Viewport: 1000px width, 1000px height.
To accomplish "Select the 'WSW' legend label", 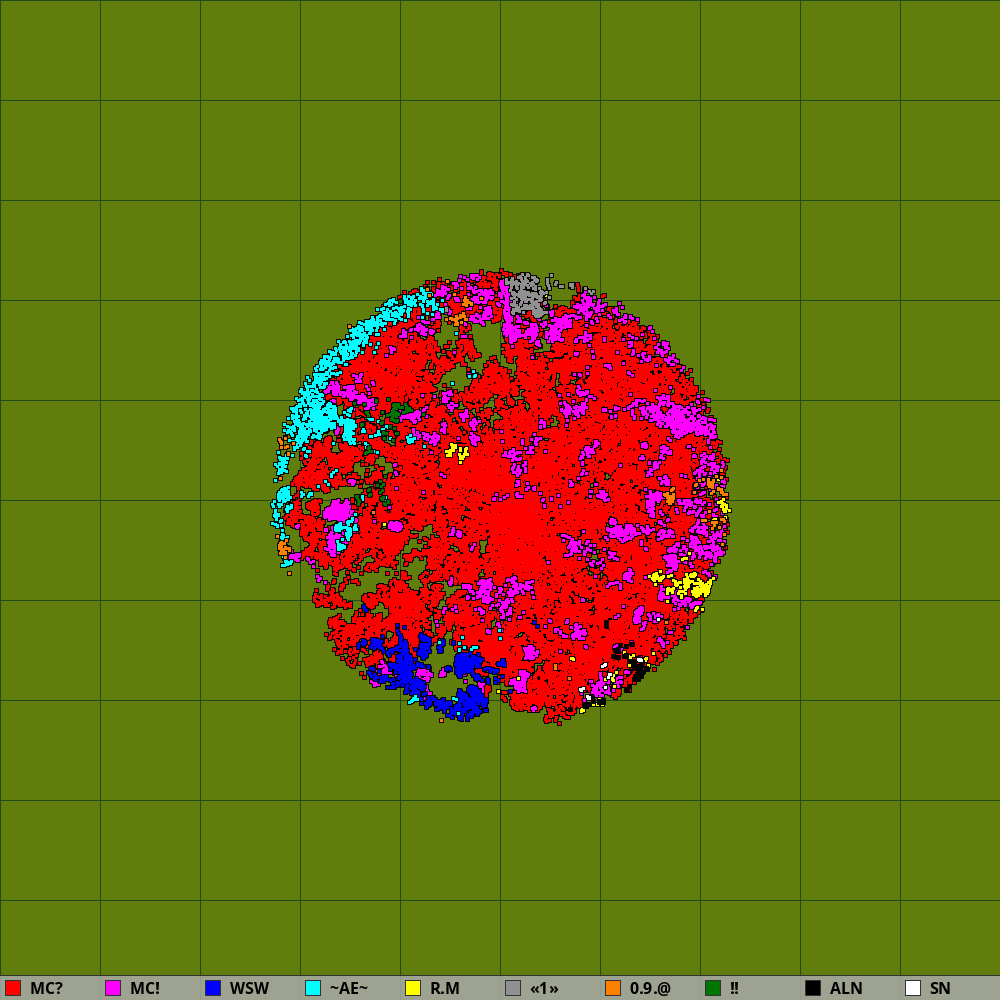I will (249, 988).
